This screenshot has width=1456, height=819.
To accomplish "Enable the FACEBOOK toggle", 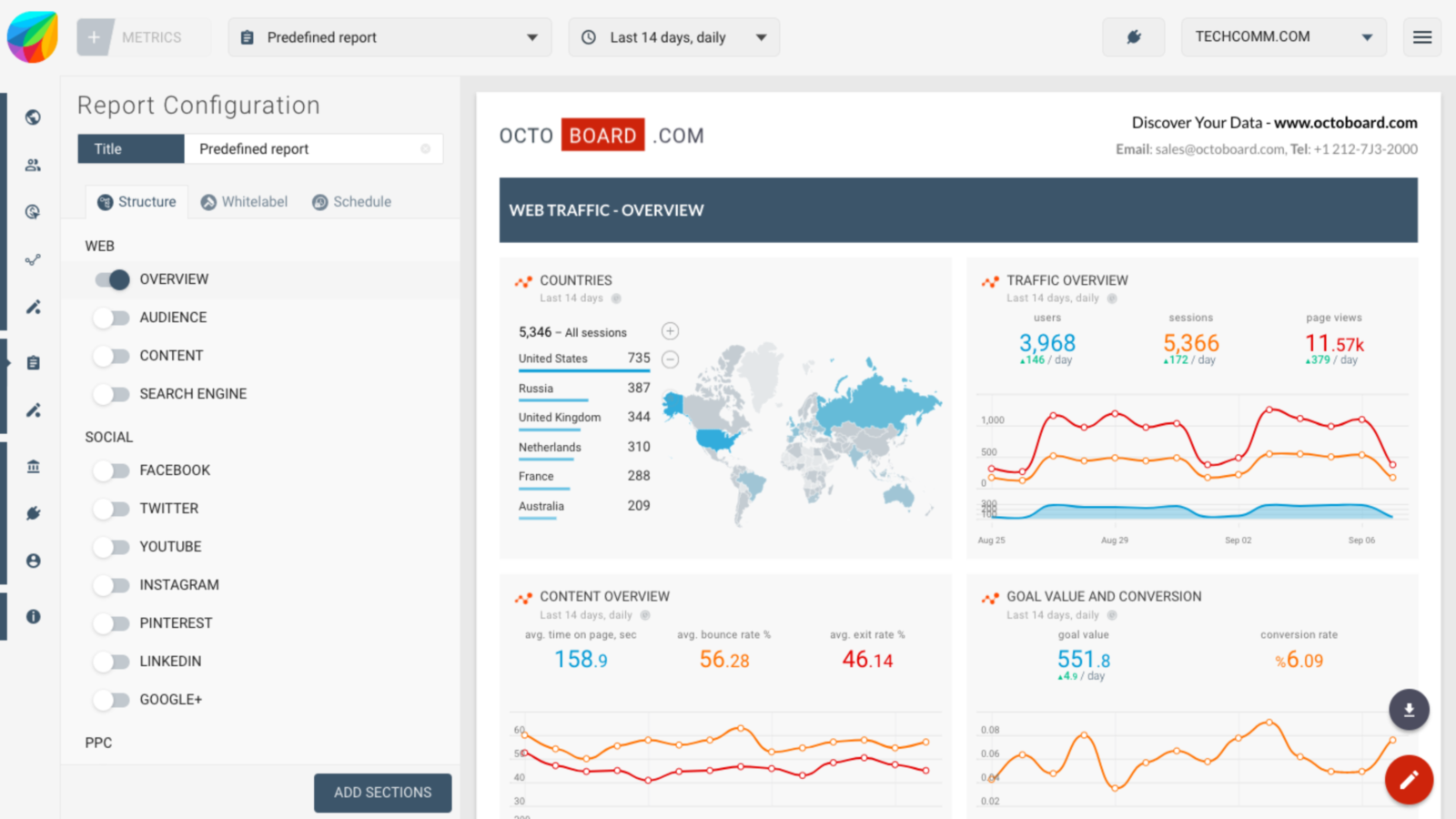I will [x=111, y=470].
